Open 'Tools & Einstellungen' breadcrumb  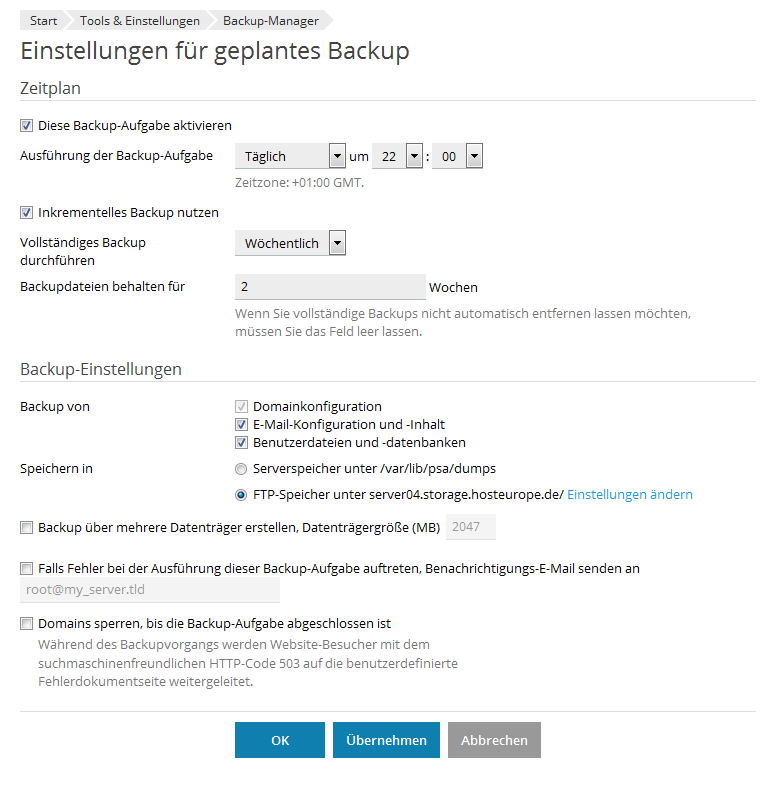tap(140, 21)
